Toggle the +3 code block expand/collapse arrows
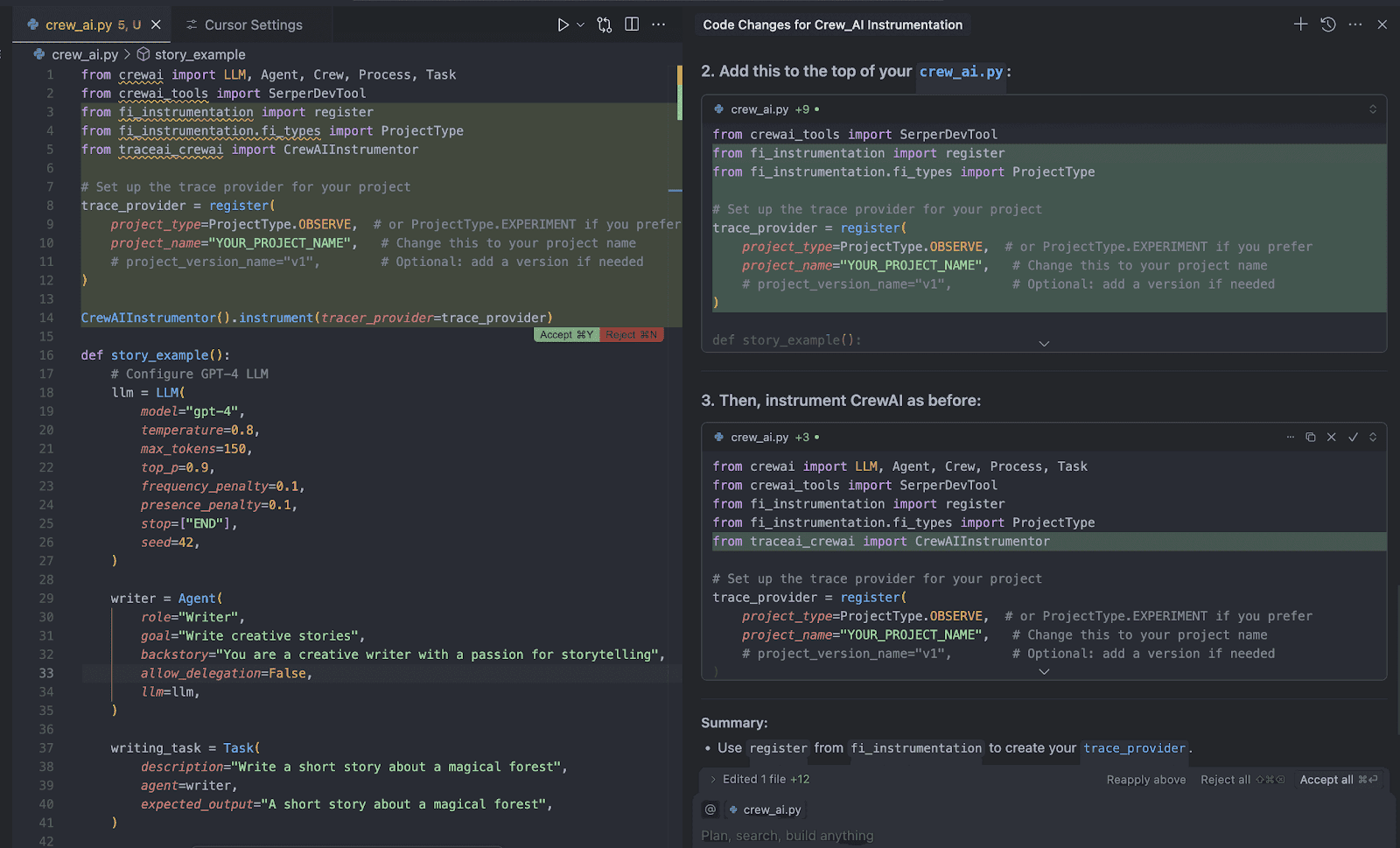1400x848 pixels. tap(1373, 437)
